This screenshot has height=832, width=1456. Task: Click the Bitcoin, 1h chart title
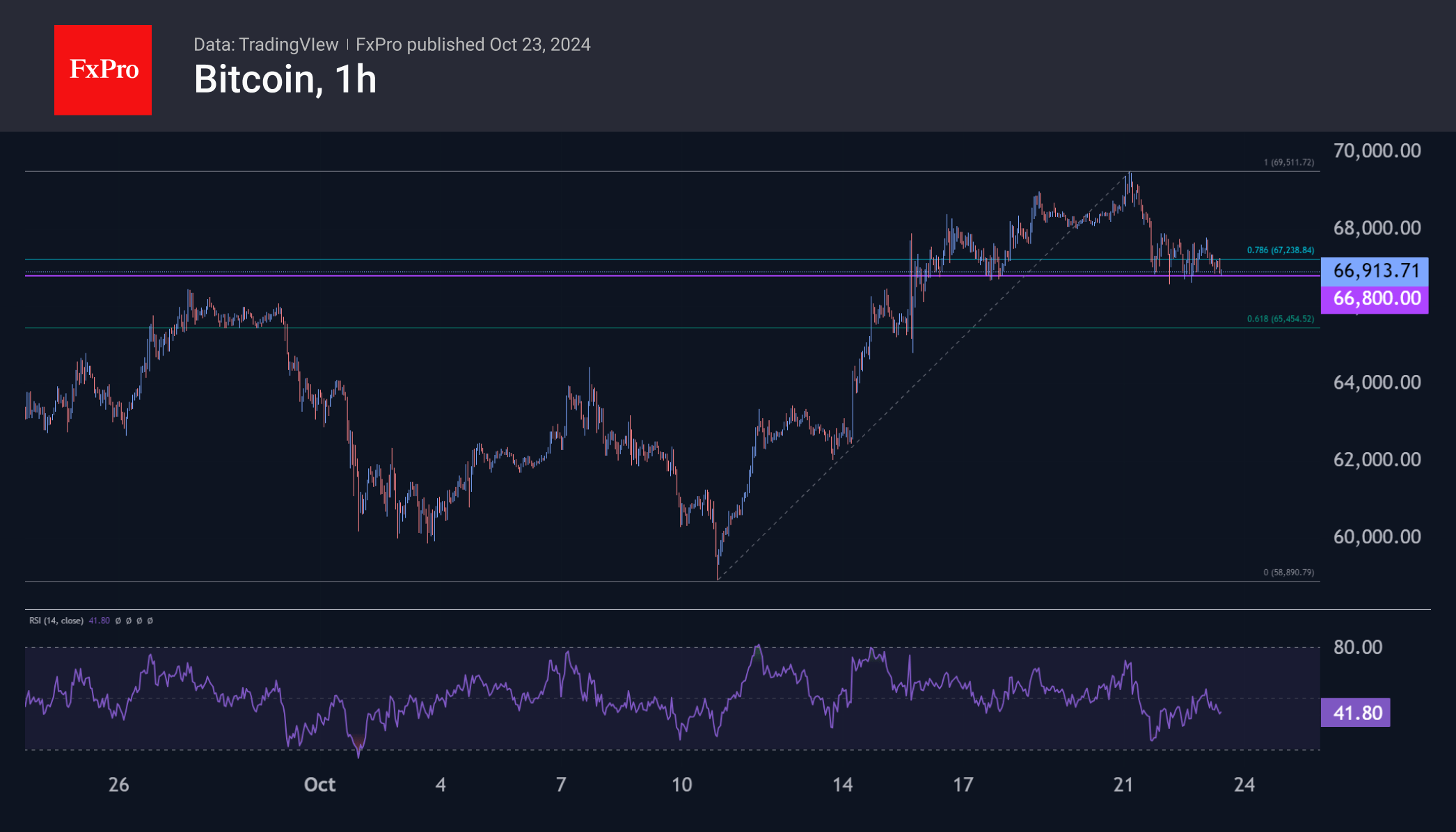point(285,79)
